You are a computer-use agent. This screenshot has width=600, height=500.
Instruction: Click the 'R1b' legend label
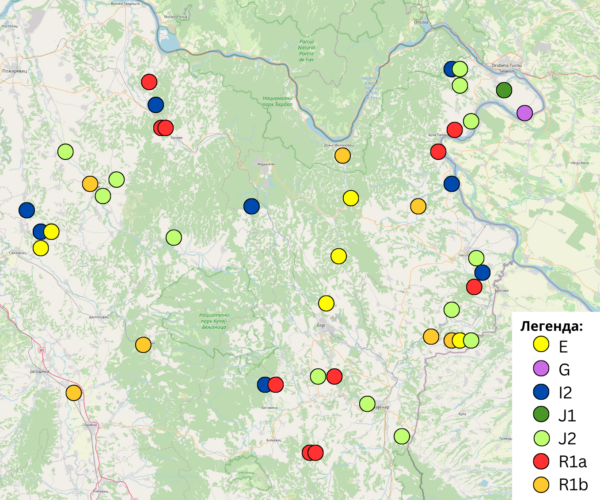(573, 485)
